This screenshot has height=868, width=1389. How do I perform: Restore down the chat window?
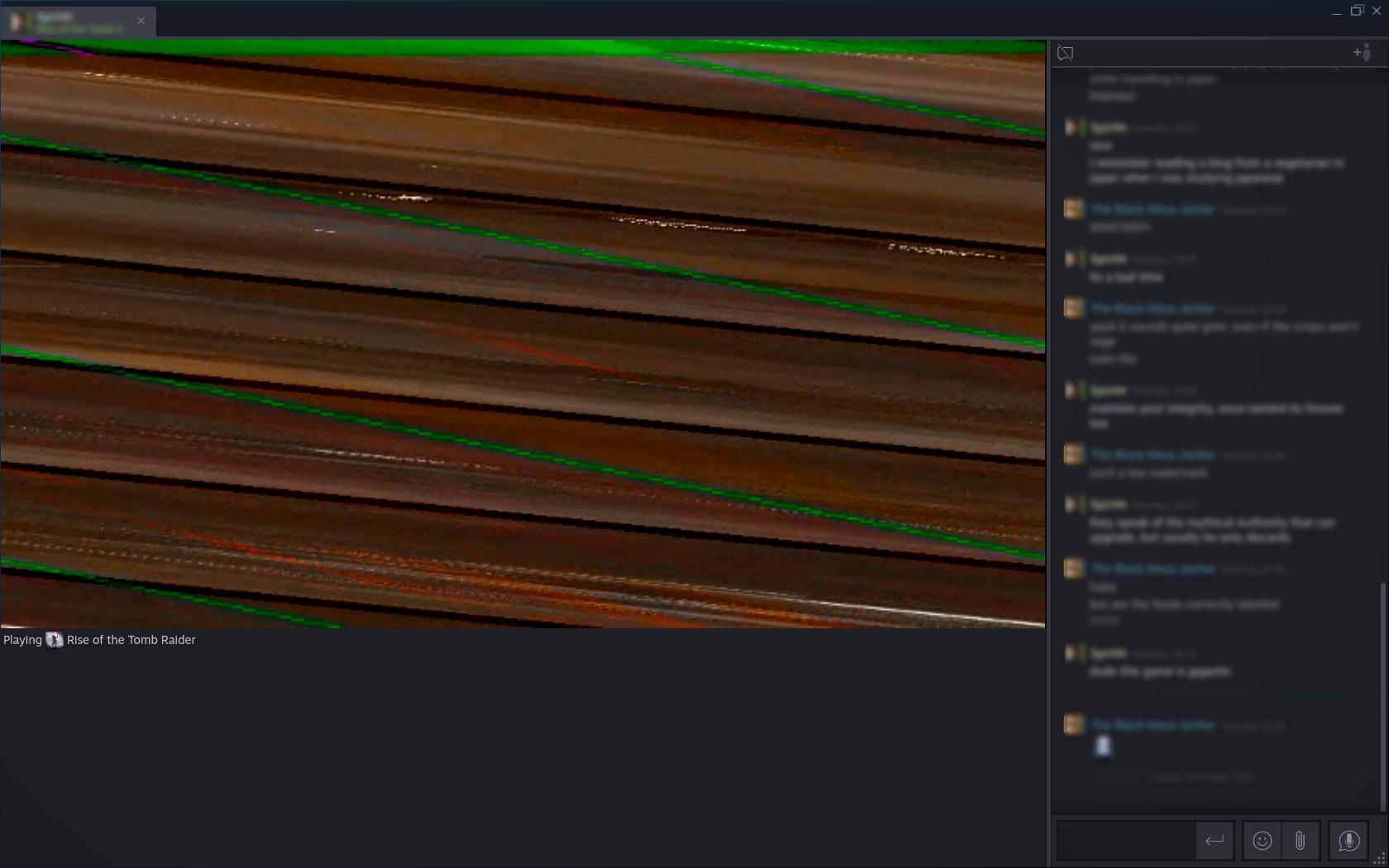point(1357,11)
